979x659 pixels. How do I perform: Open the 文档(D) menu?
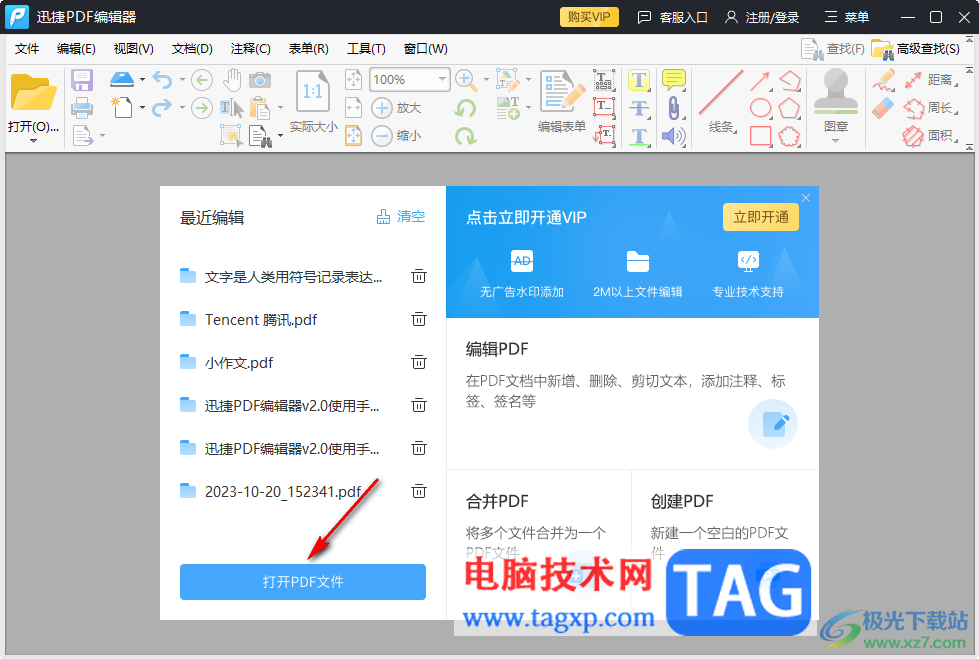click(192, 49)
